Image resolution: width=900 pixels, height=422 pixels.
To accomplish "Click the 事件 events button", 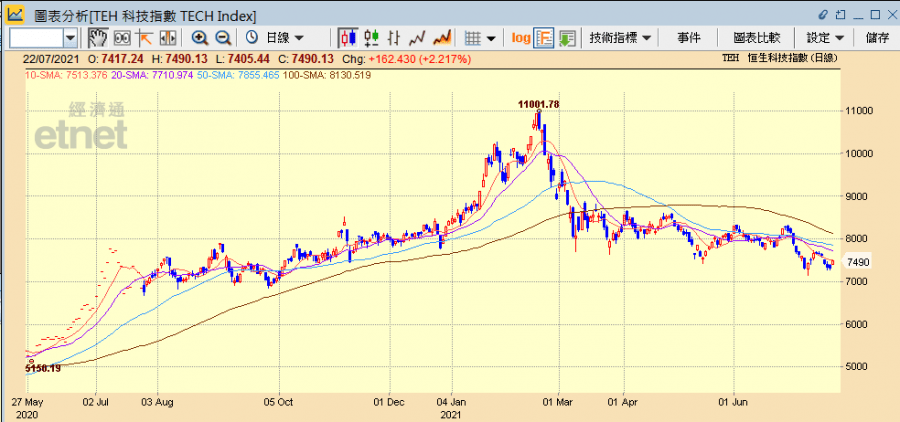I will (x=689, y=37).
